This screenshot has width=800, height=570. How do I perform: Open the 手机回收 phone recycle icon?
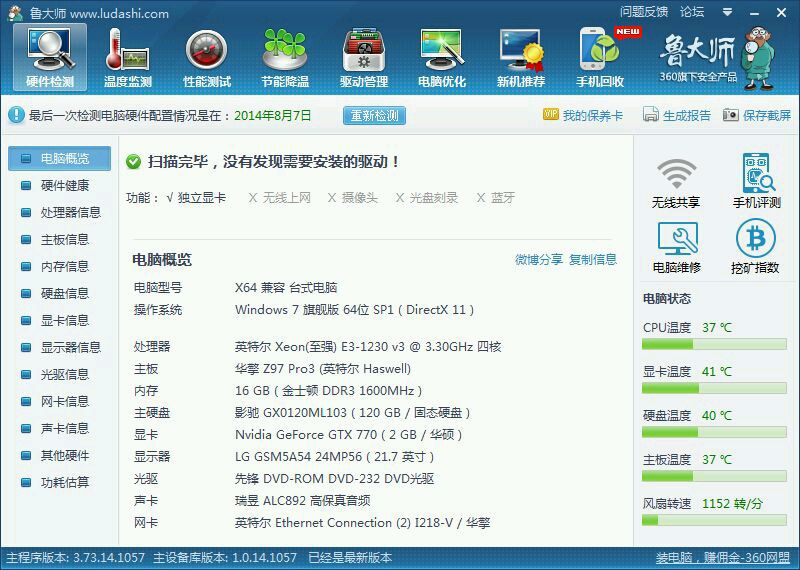600,58
